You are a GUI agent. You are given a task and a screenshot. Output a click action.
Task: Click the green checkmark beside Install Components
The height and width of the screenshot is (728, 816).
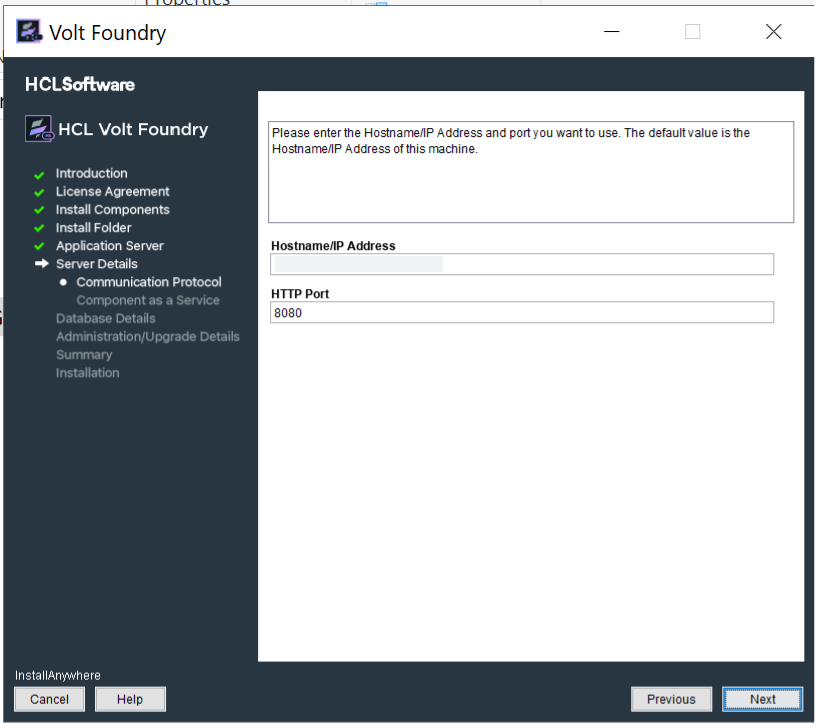40,210
